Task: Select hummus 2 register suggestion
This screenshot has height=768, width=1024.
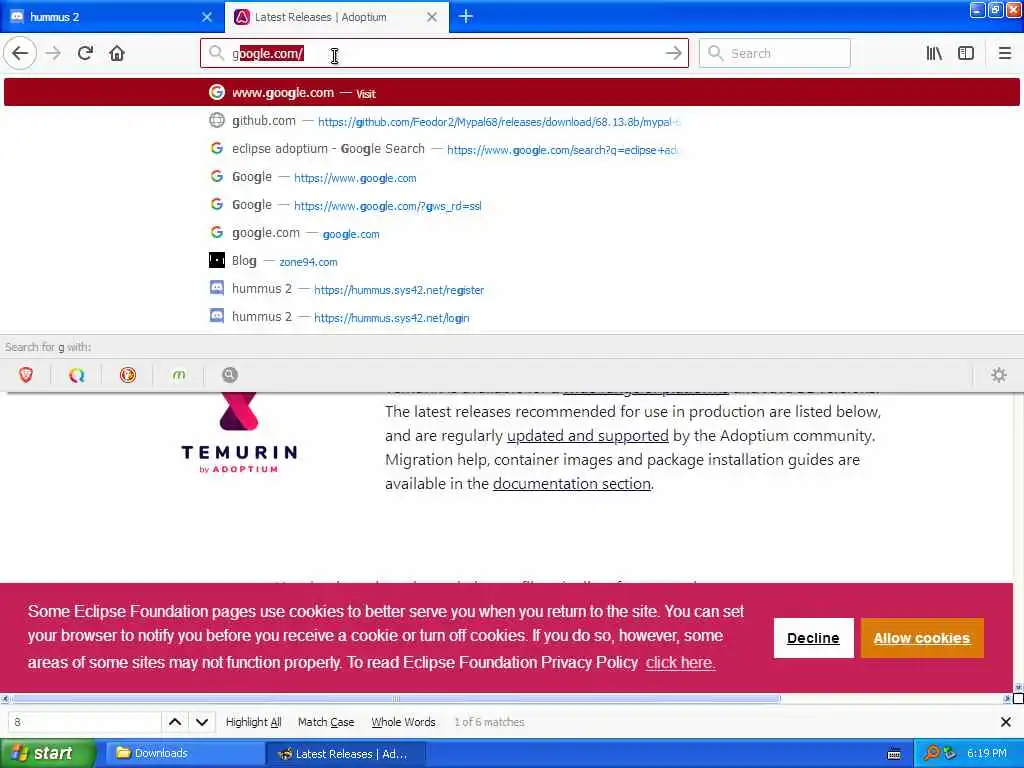Action: 511,289
